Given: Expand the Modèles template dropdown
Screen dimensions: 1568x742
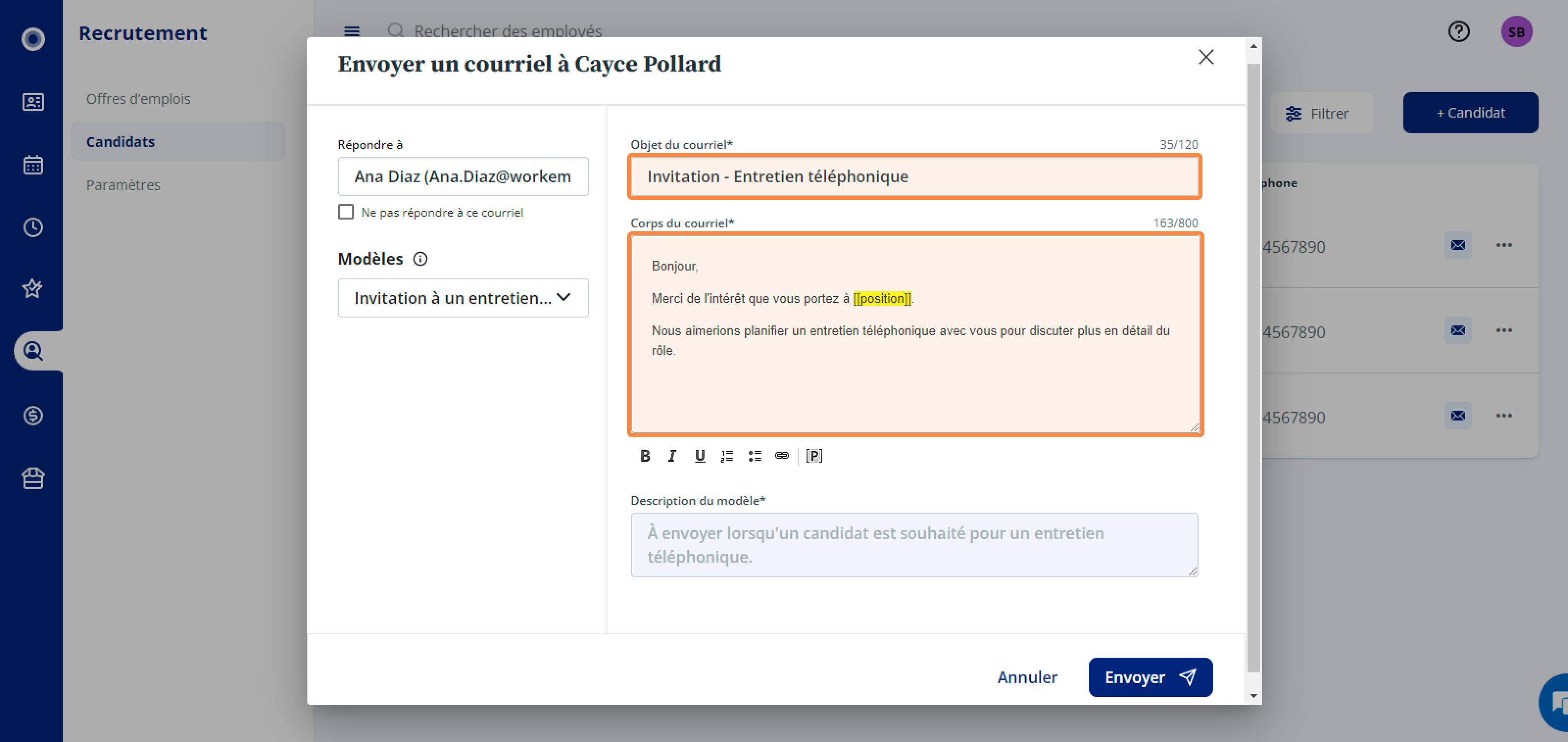Looking at the screenshot, I should pos(463,297).
